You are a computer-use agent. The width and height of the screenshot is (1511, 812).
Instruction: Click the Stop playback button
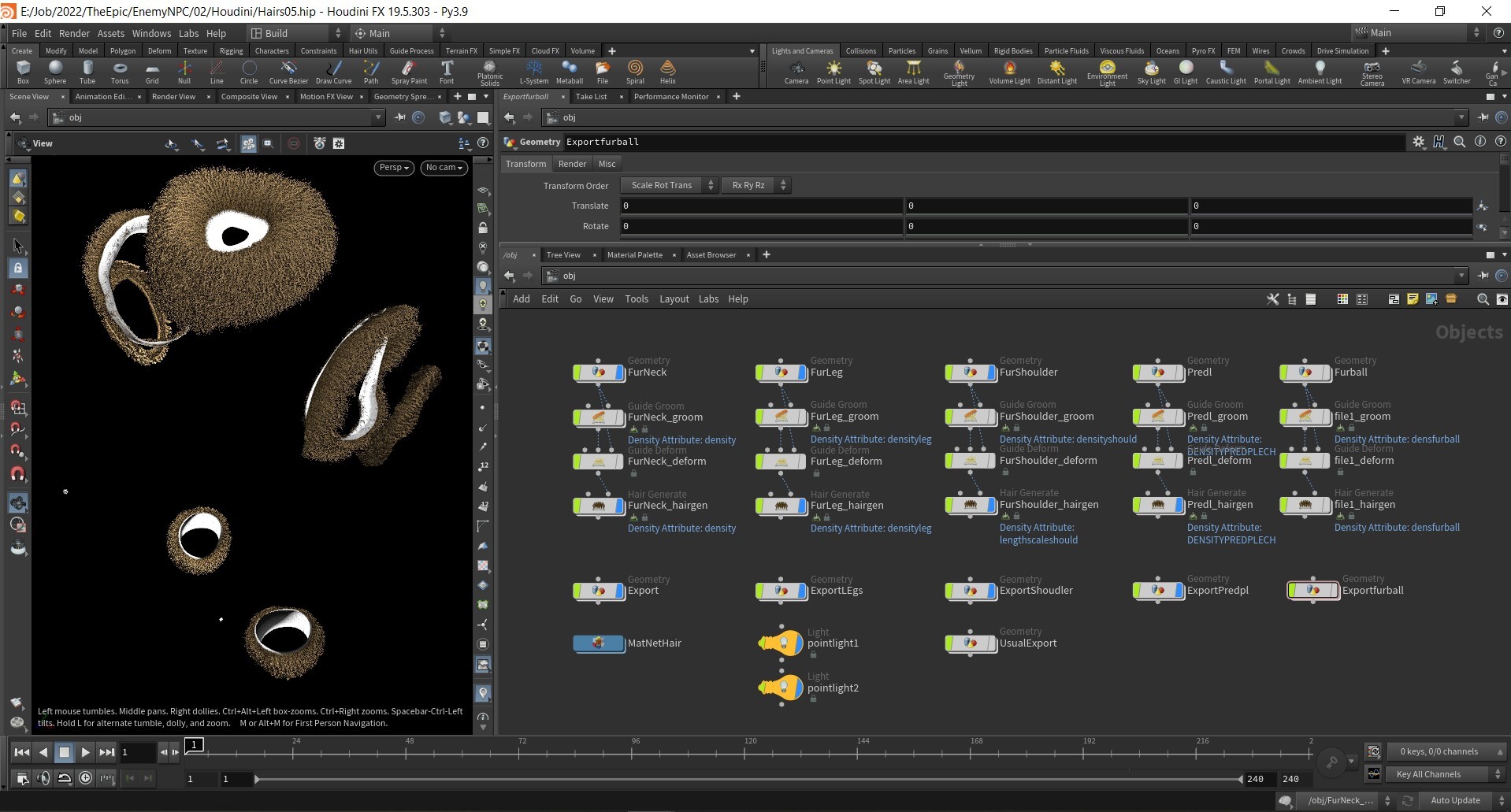point(65,752)
